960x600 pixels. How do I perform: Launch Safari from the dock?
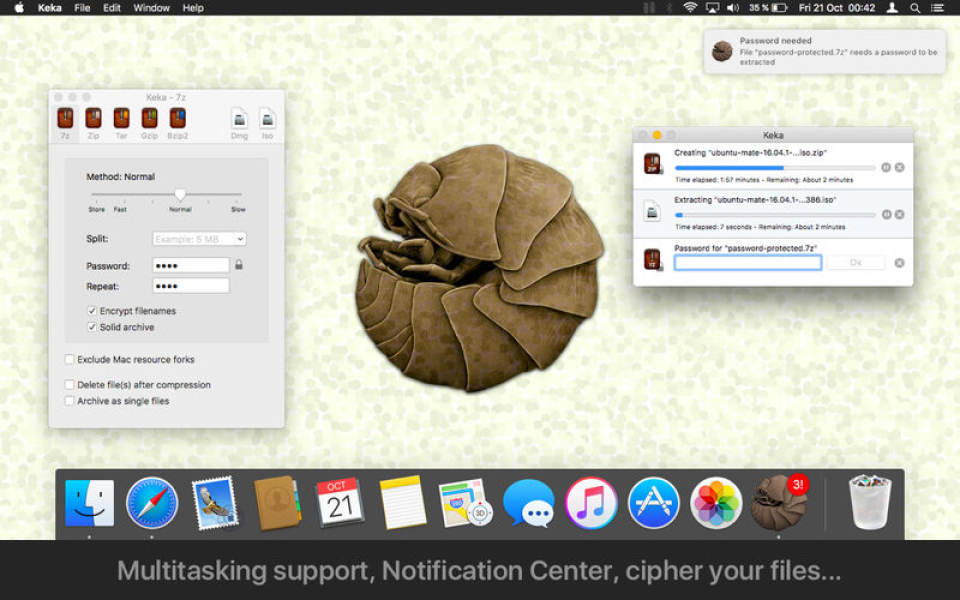(152, 503)
